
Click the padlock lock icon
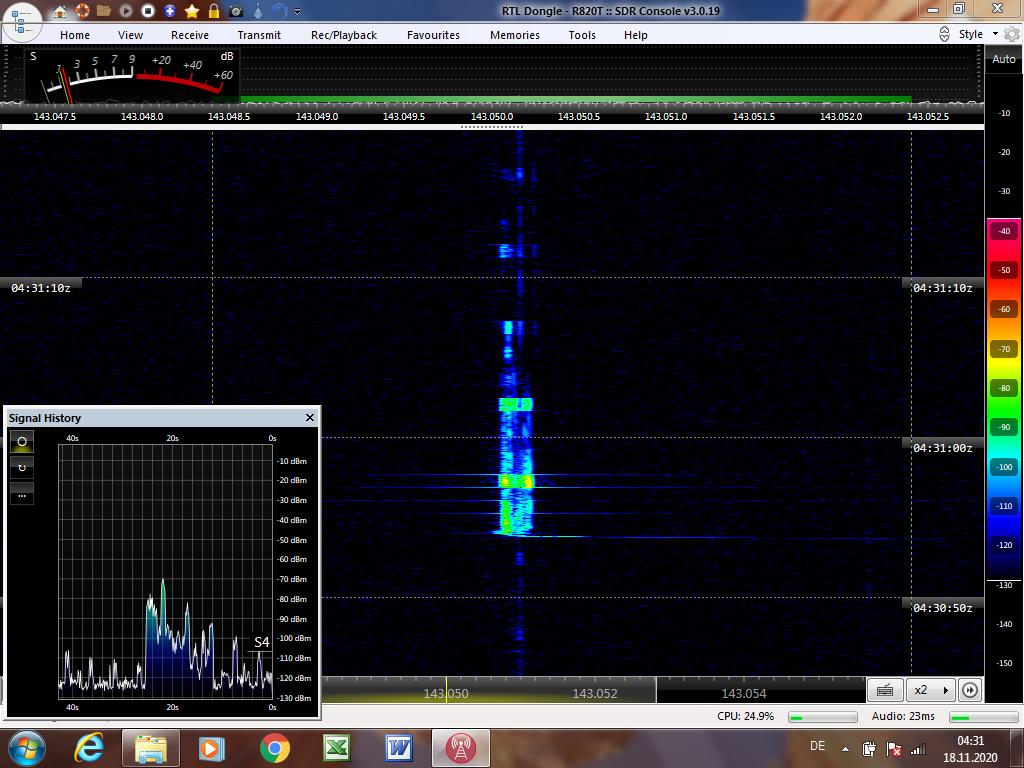point(214,11)
